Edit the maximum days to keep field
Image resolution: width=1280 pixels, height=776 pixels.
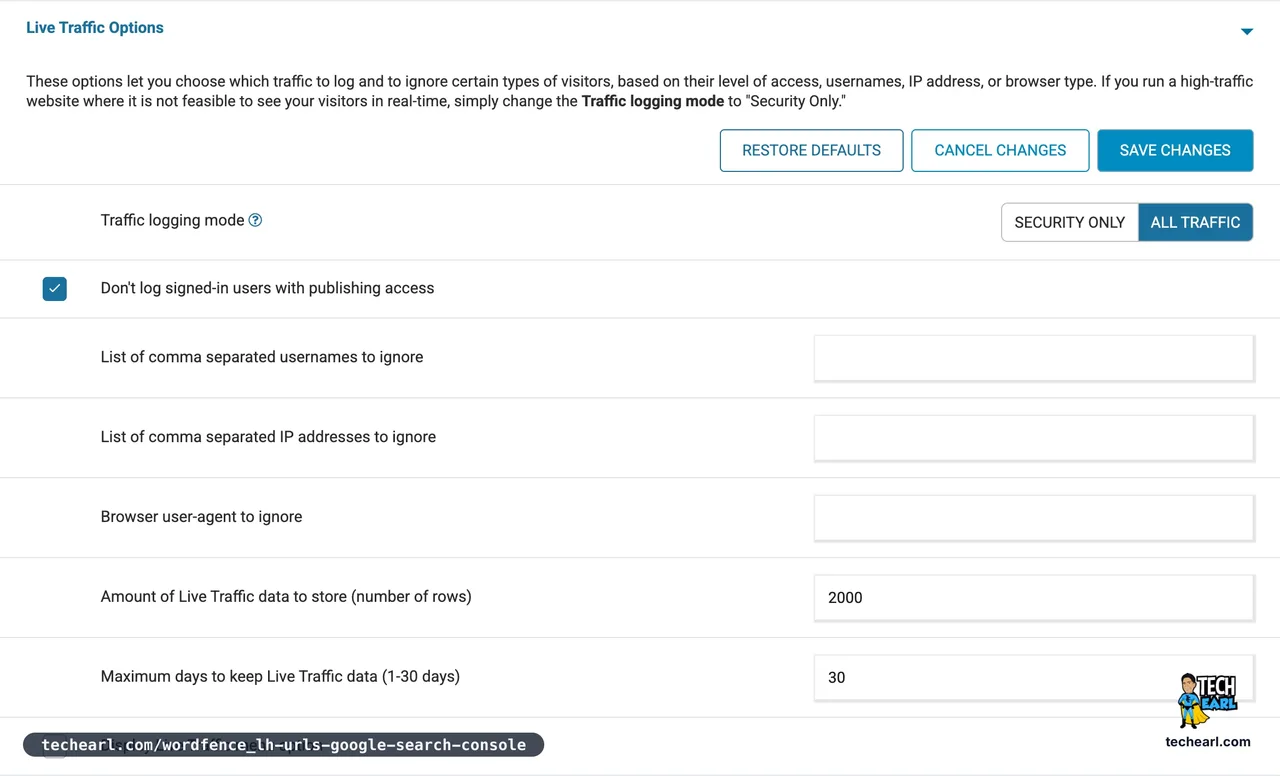(x=1034, y=678)
